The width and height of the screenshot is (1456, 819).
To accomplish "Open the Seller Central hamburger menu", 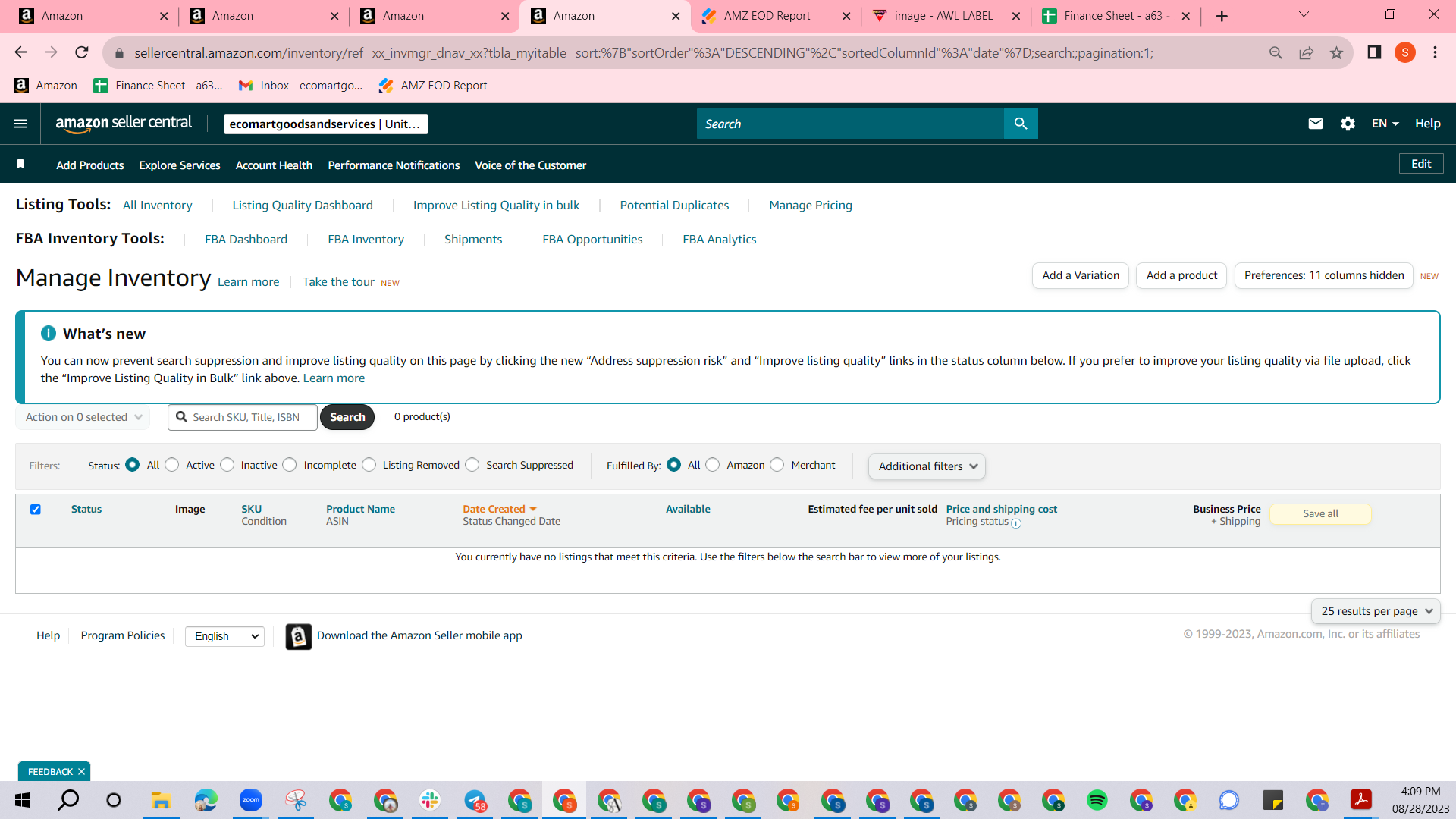I will point(20,124).
